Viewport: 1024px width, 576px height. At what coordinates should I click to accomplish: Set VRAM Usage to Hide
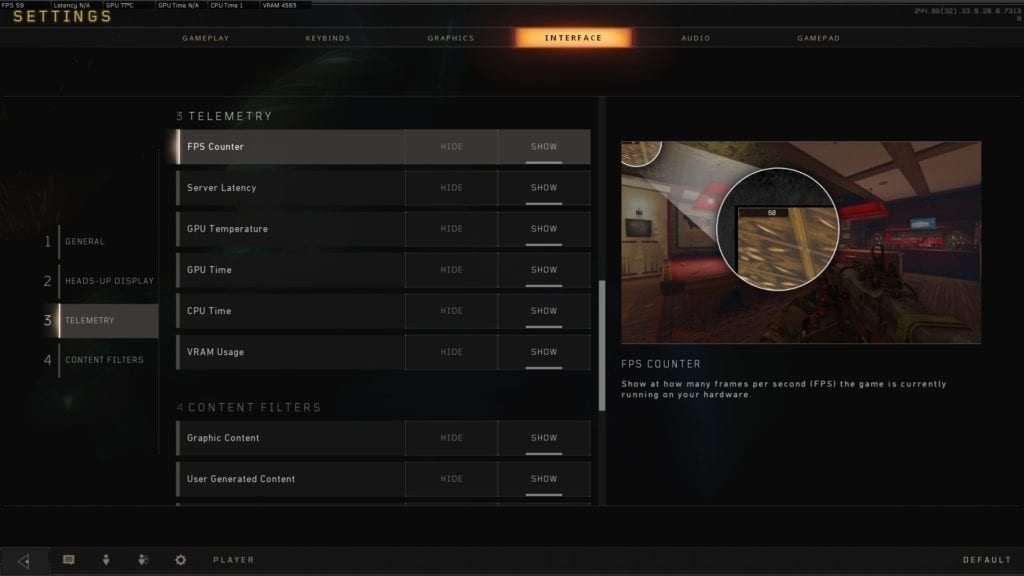[x=451, y=352]
